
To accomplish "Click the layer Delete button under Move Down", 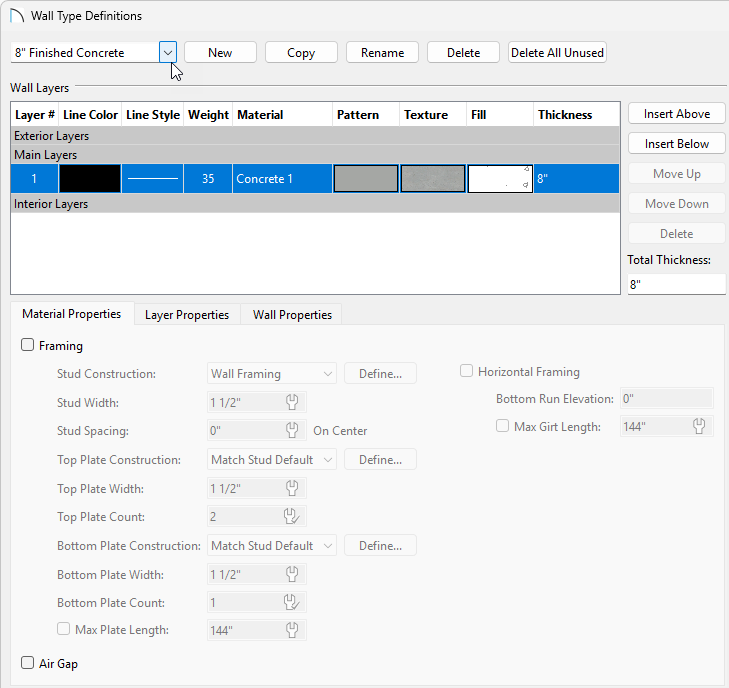I will (x=676, y=233).
